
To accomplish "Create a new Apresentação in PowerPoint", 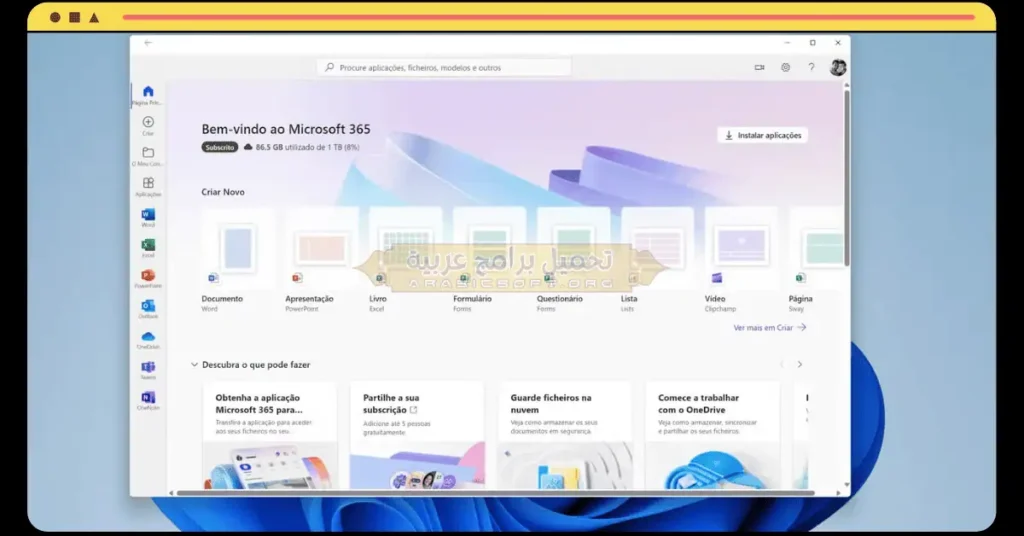I will click(321, 260).
